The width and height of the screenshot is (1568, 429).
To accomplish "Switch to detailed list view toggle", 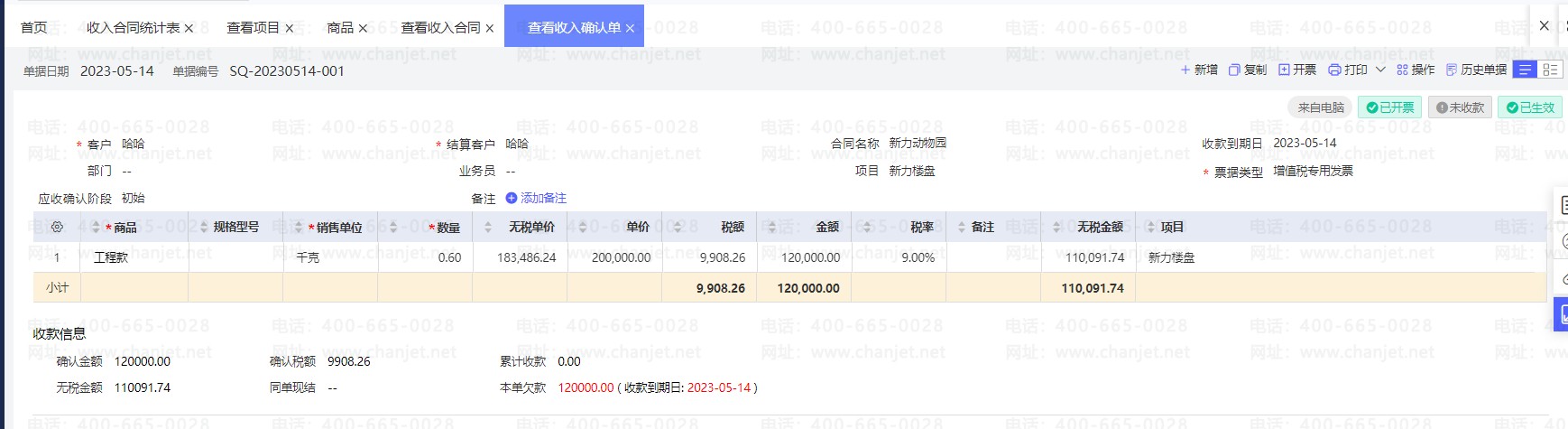I will [1550, 70].
